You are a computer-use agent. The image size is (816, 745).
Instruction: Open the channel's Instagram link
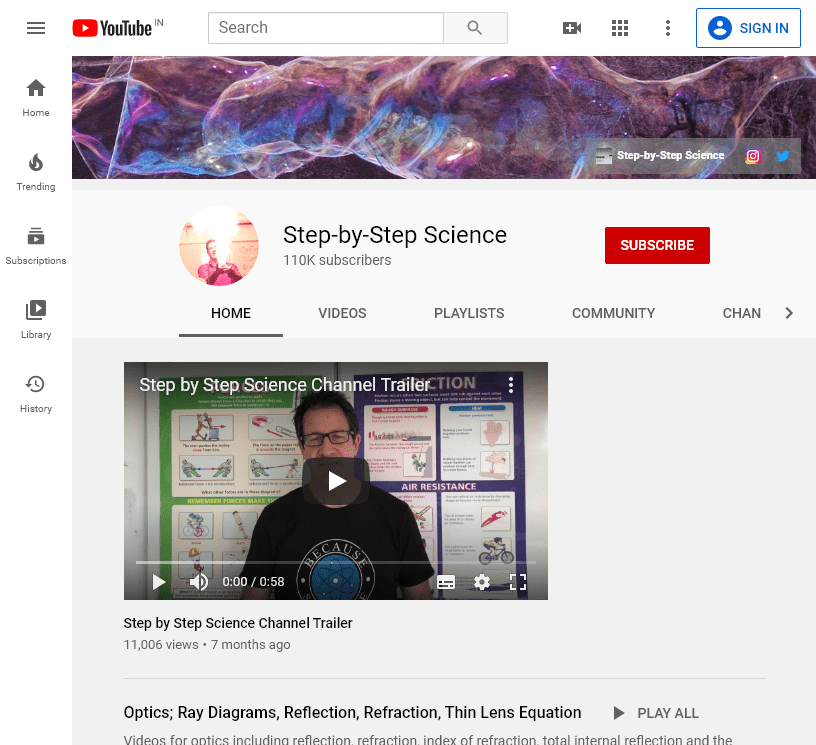coord(753,156)
